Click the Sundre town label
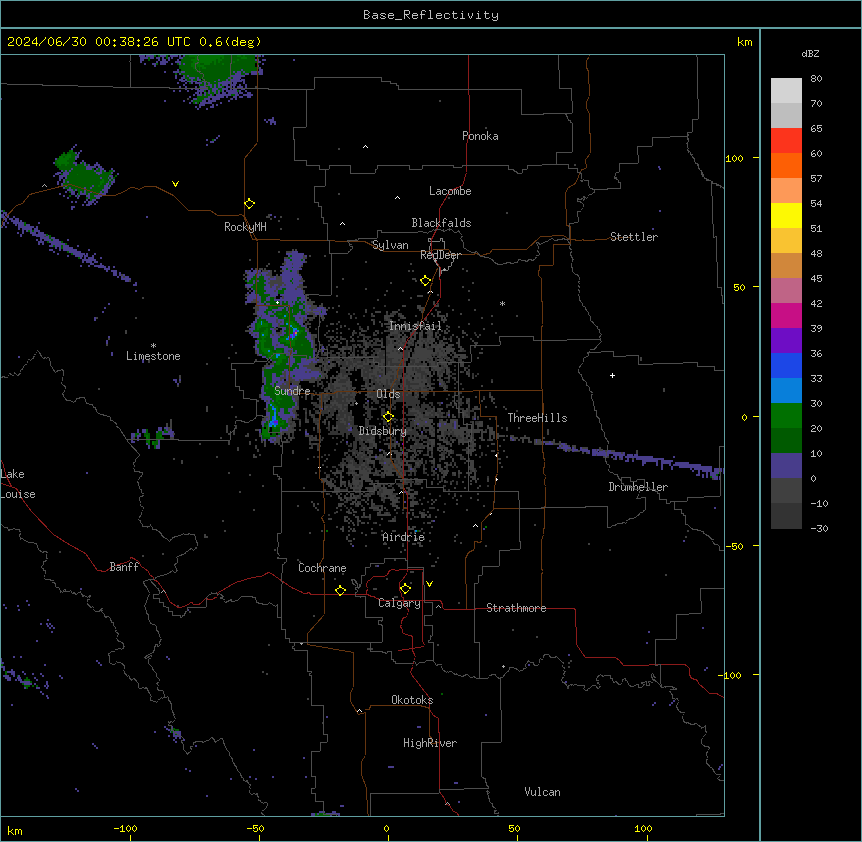This screenshot has height=842, width=862. click(292, 391)
